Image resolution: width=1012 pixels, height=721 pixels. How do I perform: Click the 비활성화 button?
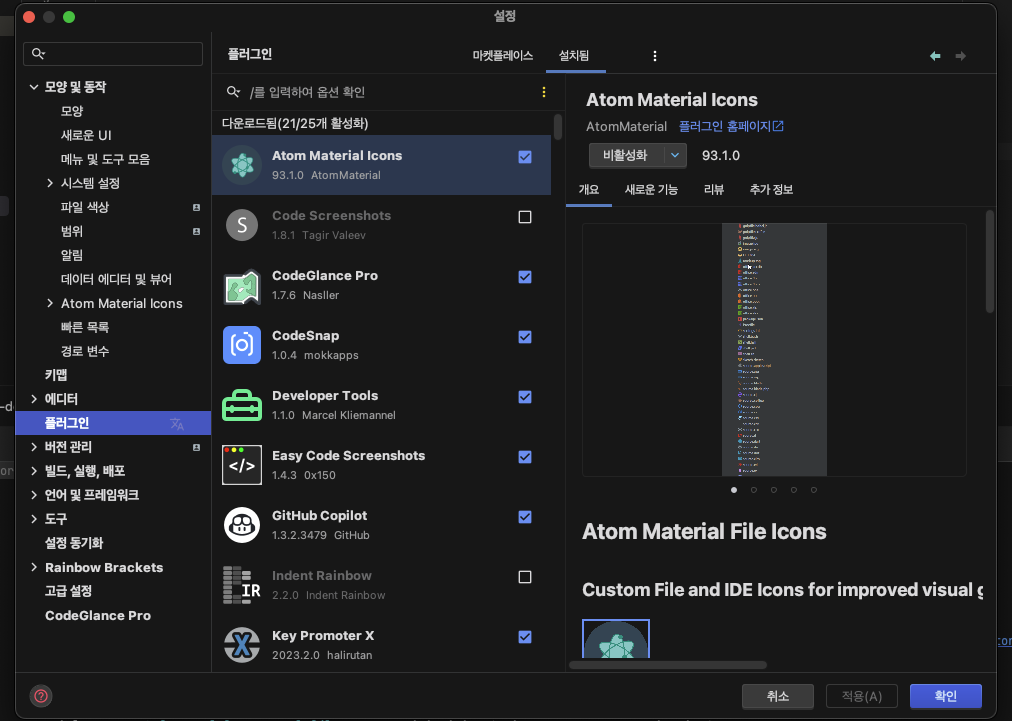(626, 156)
